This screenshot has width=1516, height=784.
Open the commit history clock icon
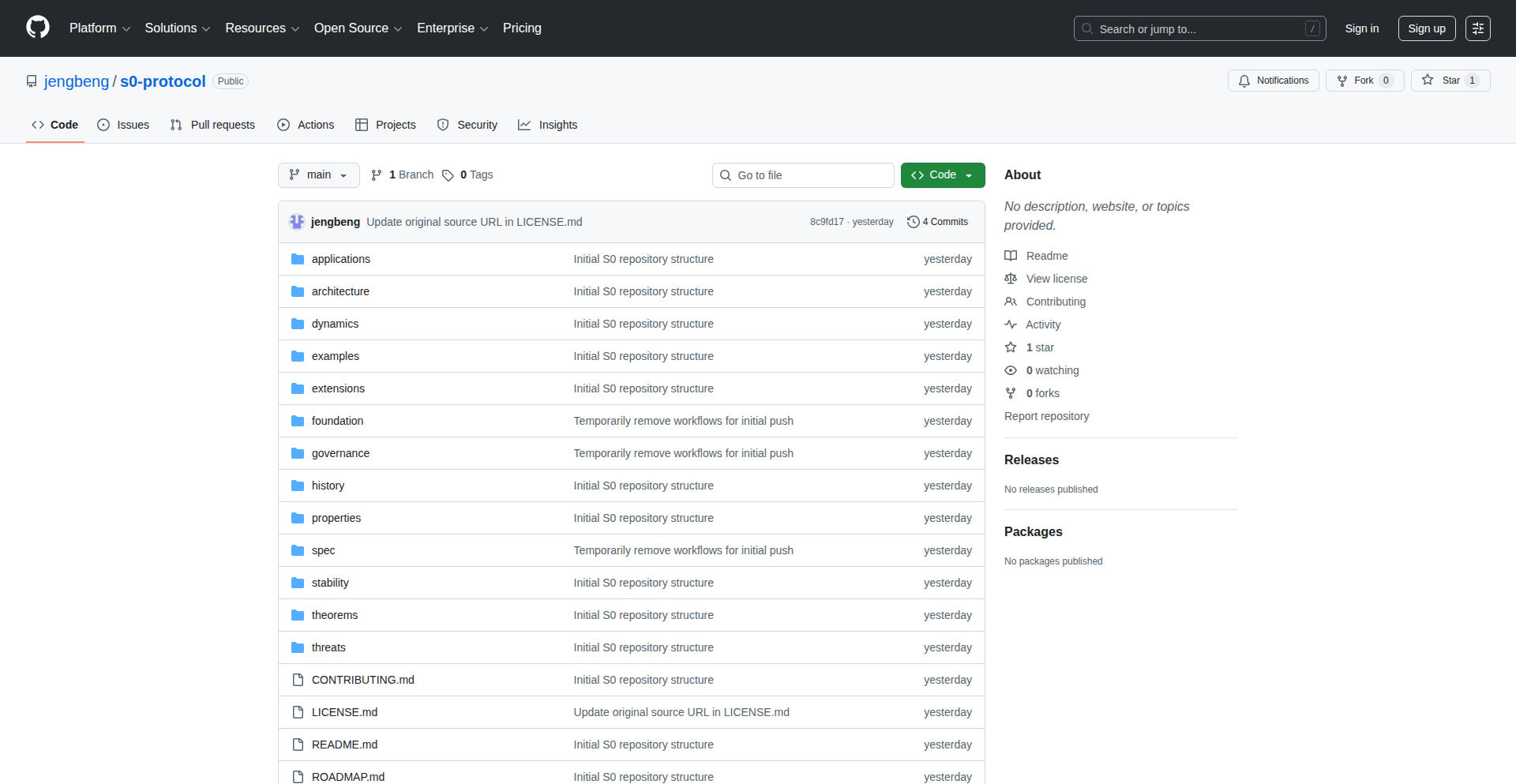click(913, 222)
